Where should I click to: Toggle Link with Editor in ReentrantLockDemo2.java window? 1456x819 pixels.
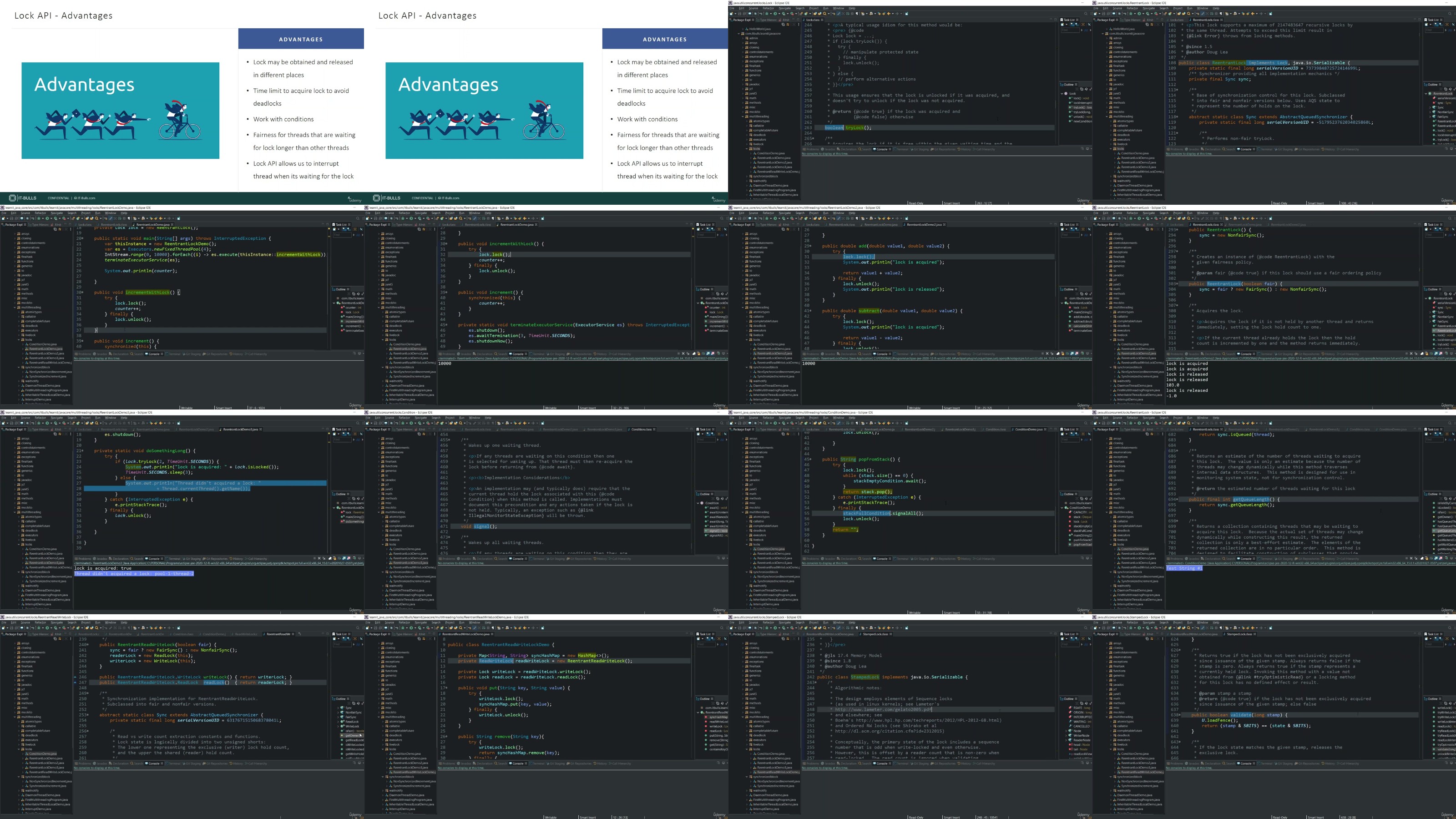(x=789, y=229)
